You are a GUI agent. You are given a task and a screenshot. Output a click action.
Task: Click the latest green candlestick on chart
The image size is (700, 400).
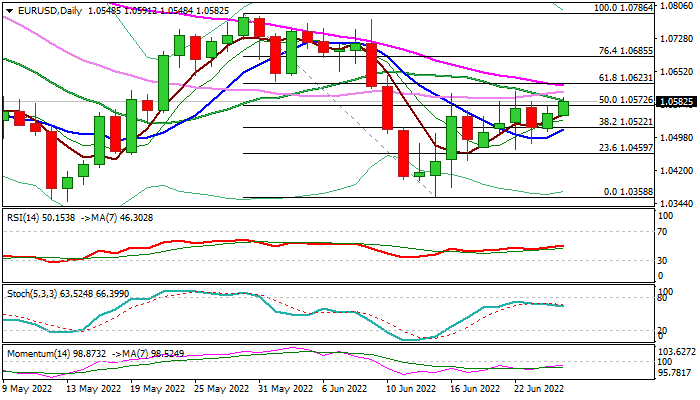click(563, 107)
